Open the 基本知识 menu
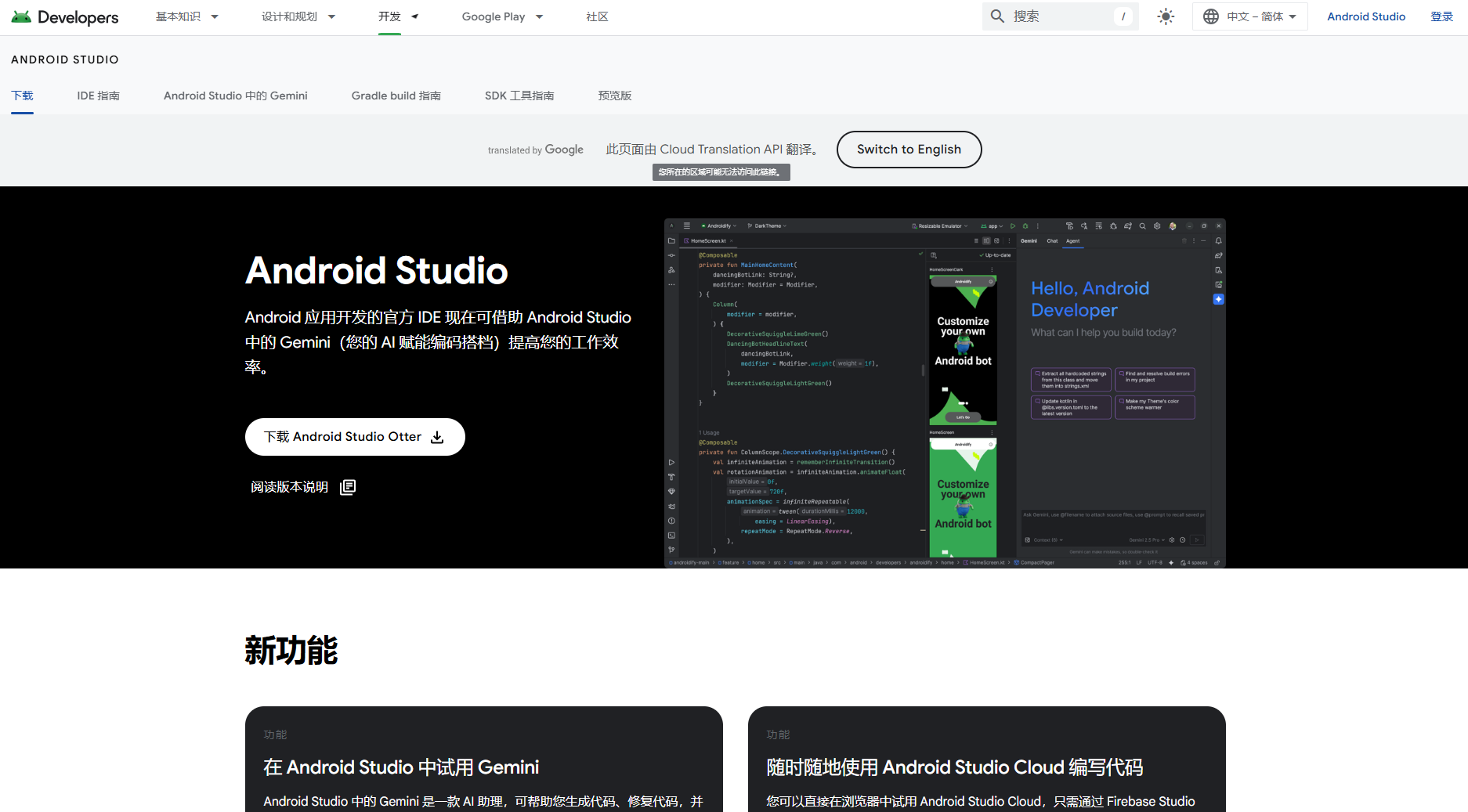1468x812 pixels. point(178,16)
